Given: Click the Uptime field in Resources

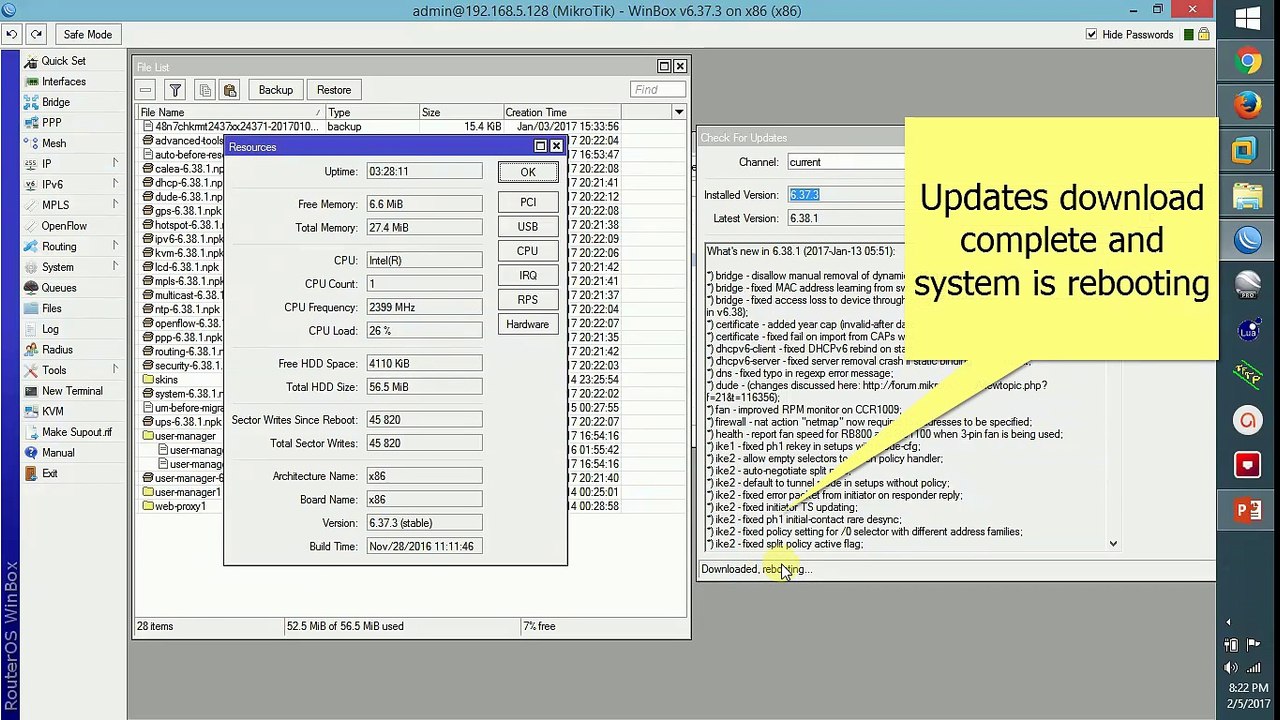Looking at the screenshot, I should click(424, 172).
